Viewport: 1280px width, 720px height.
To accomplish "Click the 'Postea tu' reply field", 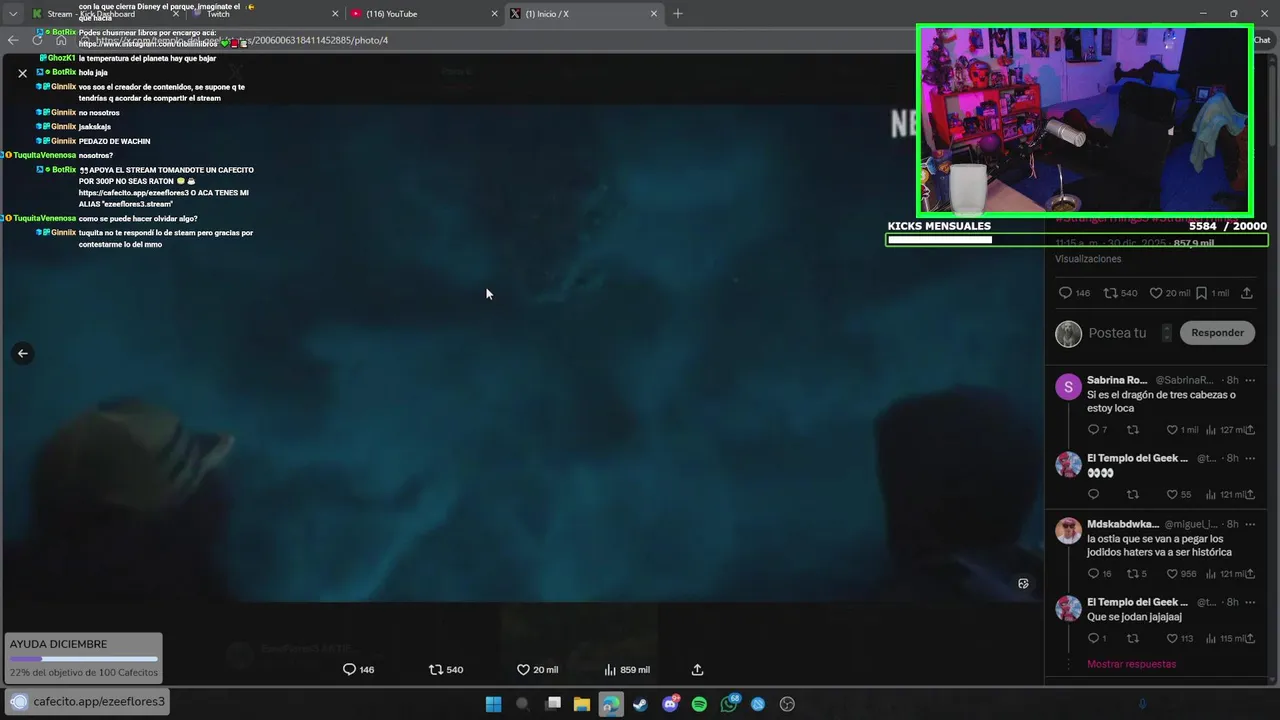I will pos(1117,333).
